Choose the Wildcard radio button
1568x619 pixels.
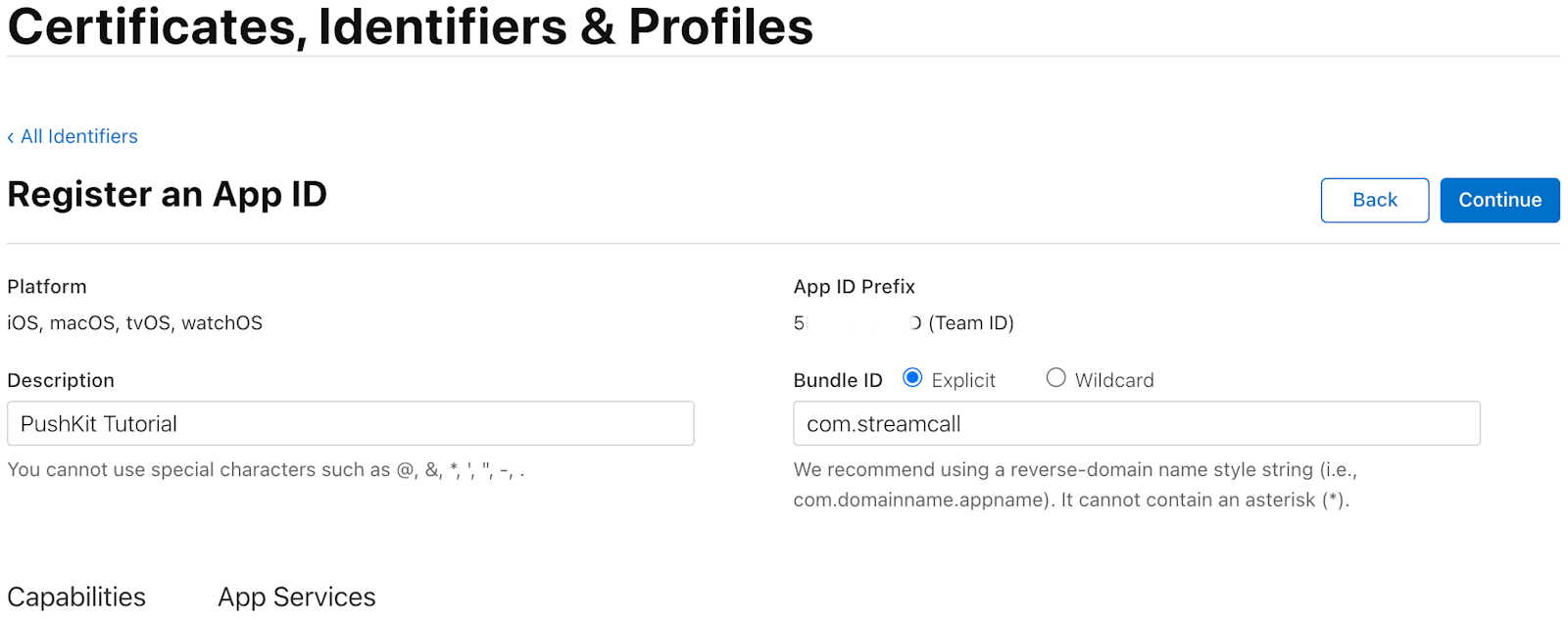tap(1055, 378)
